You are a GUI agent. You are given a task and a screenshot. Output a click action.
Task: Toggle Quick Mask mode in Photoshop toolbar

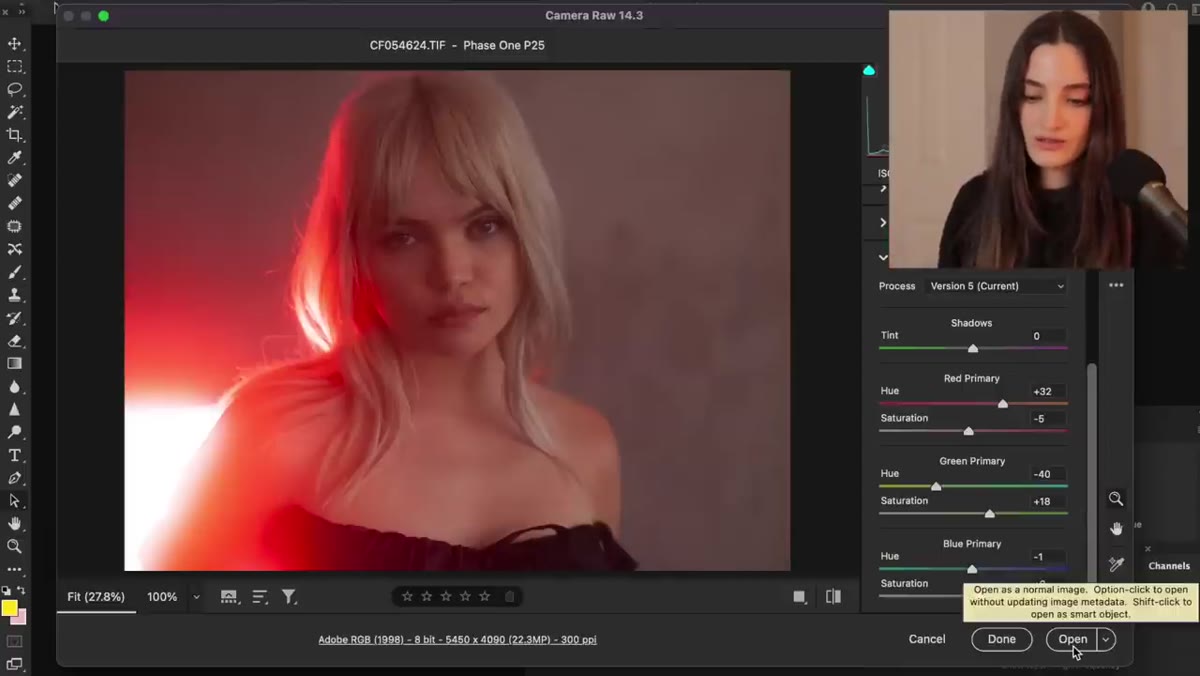(15, 642)
